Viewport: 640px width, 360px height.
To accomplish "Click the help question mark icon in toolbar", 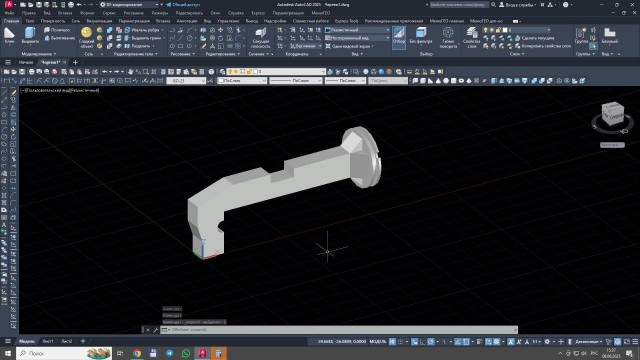I will (x=211, y=71).
